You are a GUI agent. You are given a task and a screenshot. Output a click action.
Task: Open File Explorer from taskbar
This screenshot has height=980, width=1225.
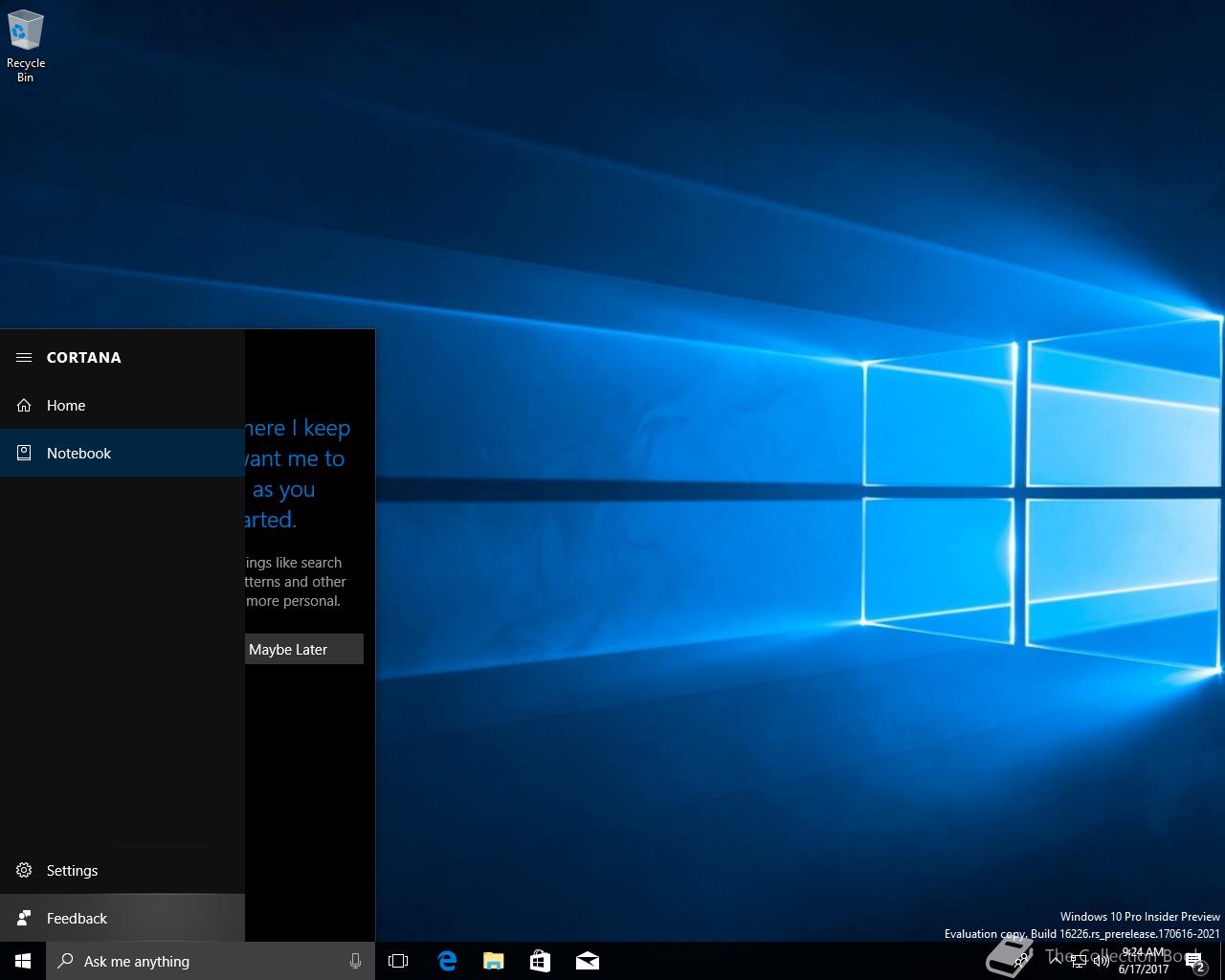493,961
